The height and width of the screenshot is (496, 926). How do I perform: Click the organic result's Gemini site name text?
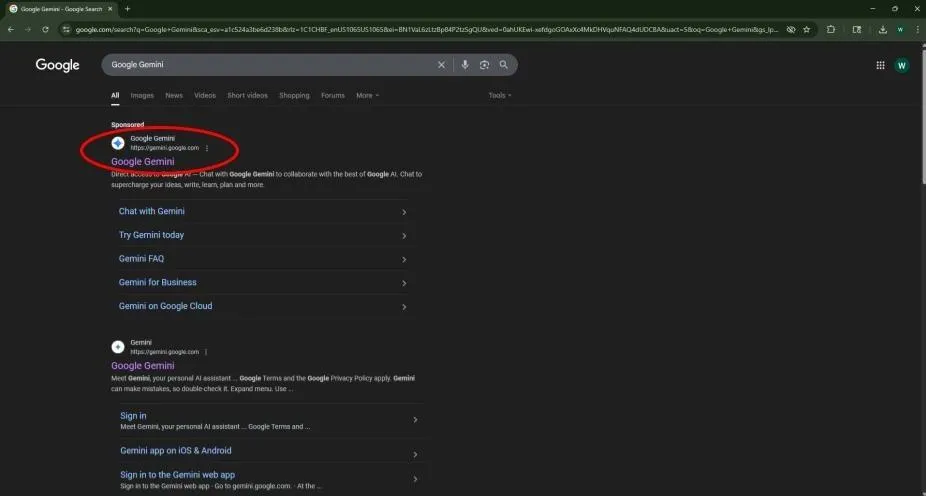pos(141,342)
